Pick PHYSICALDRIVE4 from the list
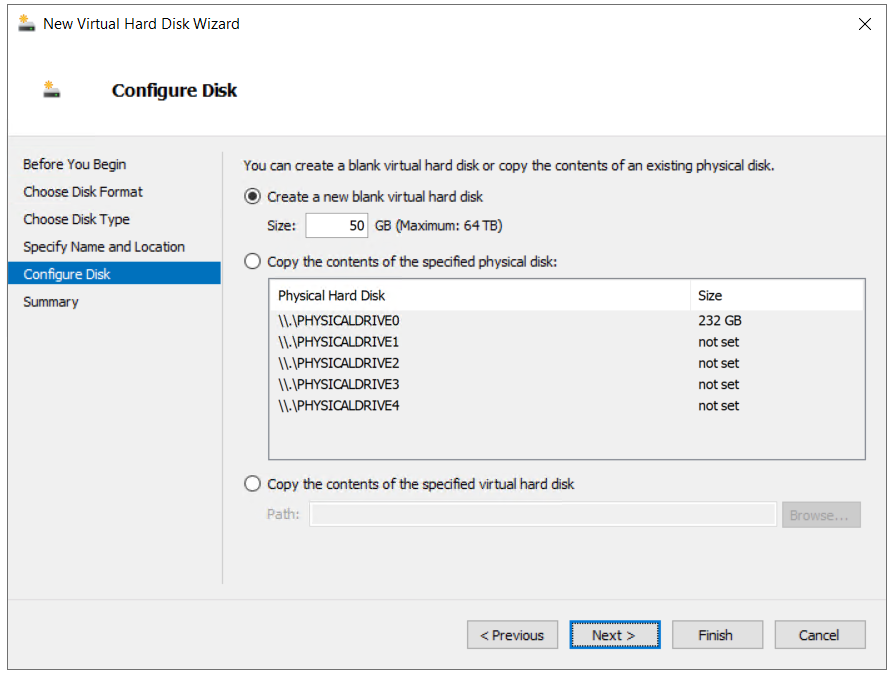892x673 pixels. point(340,406)
